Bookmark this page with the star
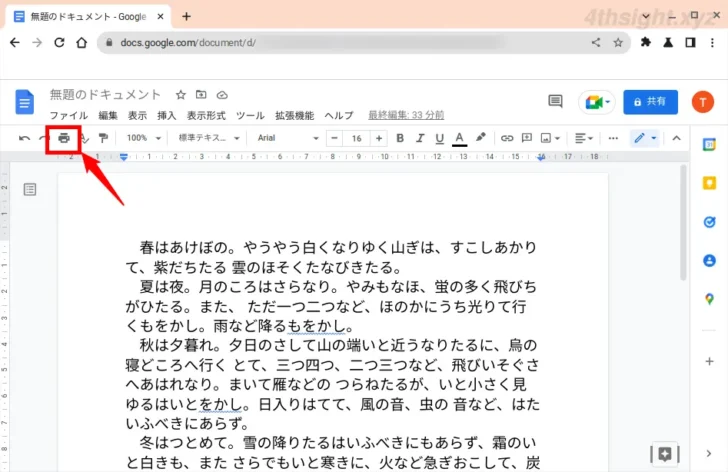The image size is (728, 472). (x=618, y=43)
